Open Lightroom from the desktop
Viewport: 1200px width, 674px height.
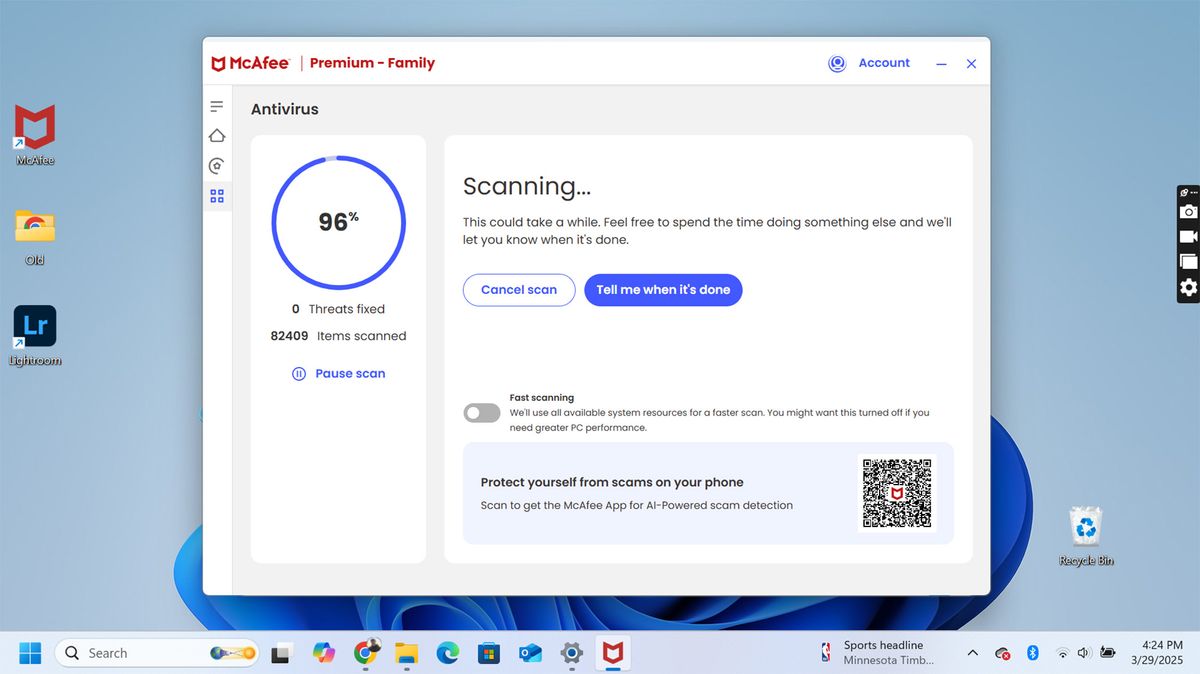click(x=34, y=328)
